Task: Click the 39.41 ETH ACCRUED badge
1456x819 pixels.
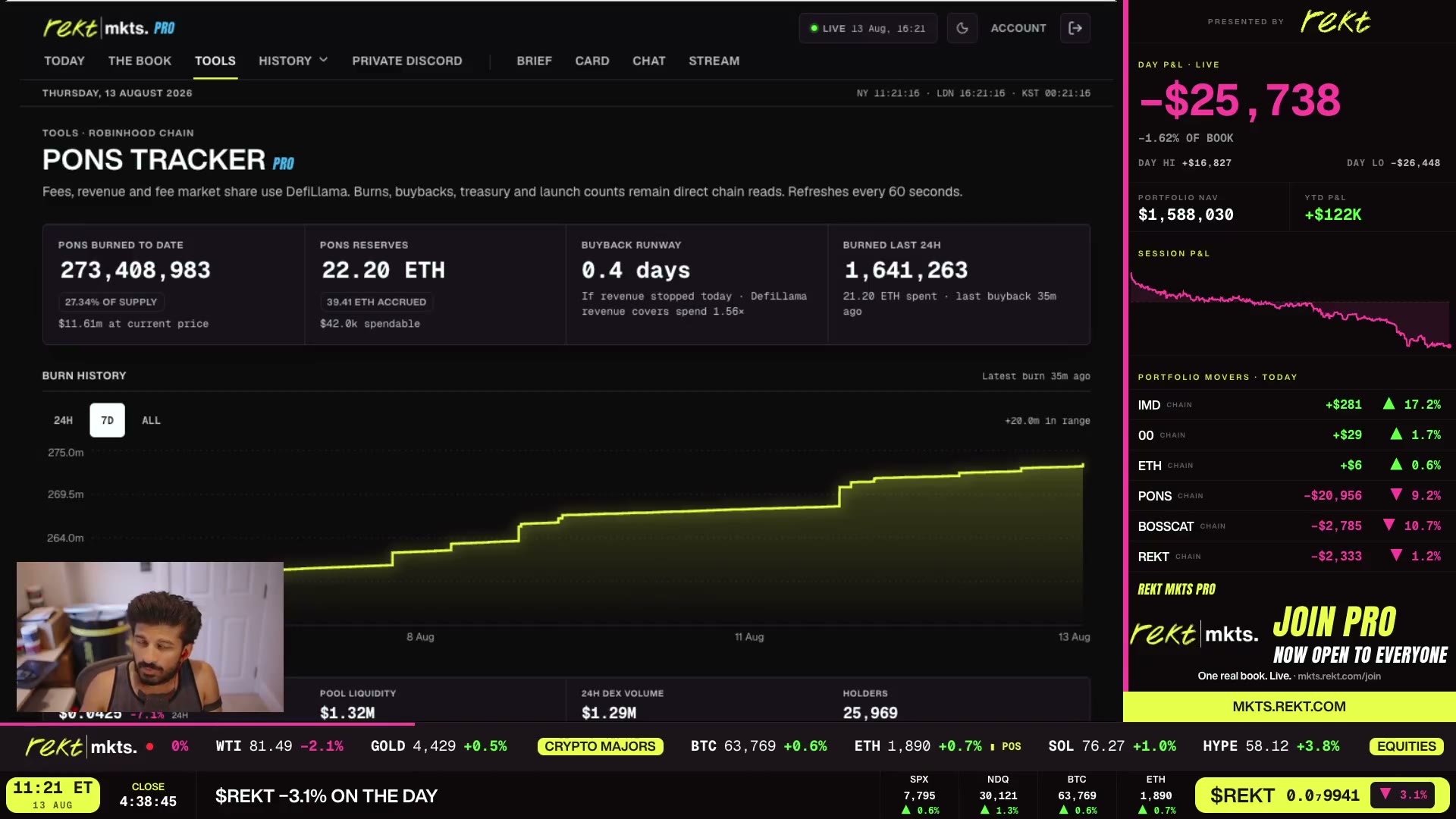Action: [376, 302]
